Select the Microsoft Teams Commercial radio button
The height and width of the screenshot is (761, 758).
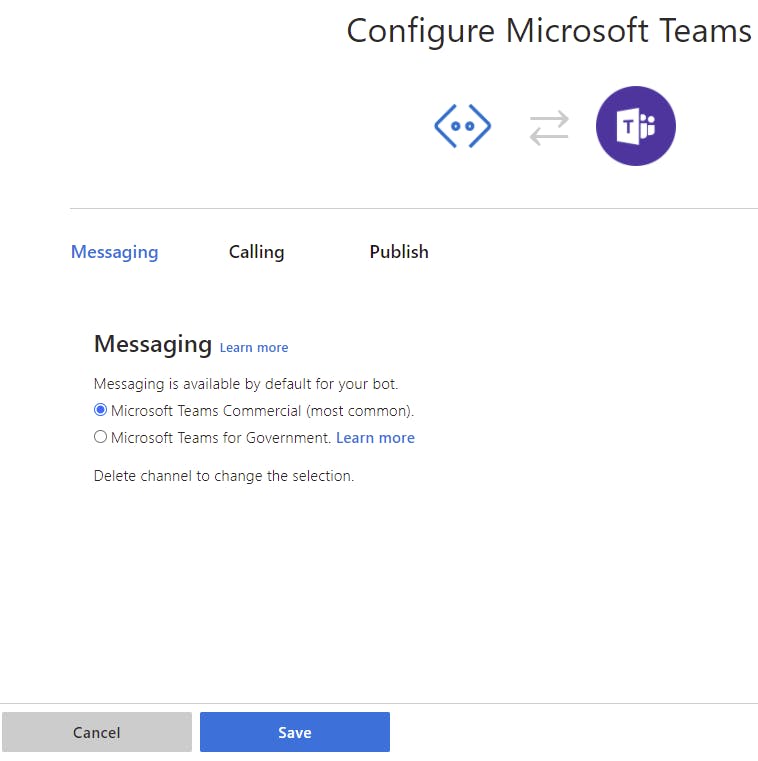[100, 410]
